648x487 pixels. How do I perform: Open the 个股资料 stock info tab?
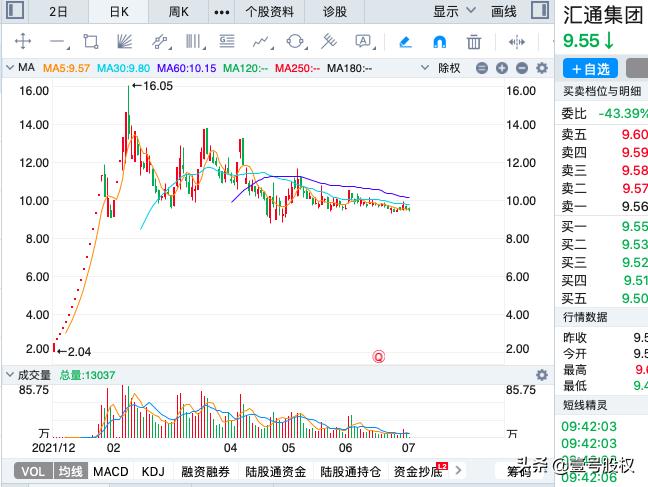click(270, 12)
